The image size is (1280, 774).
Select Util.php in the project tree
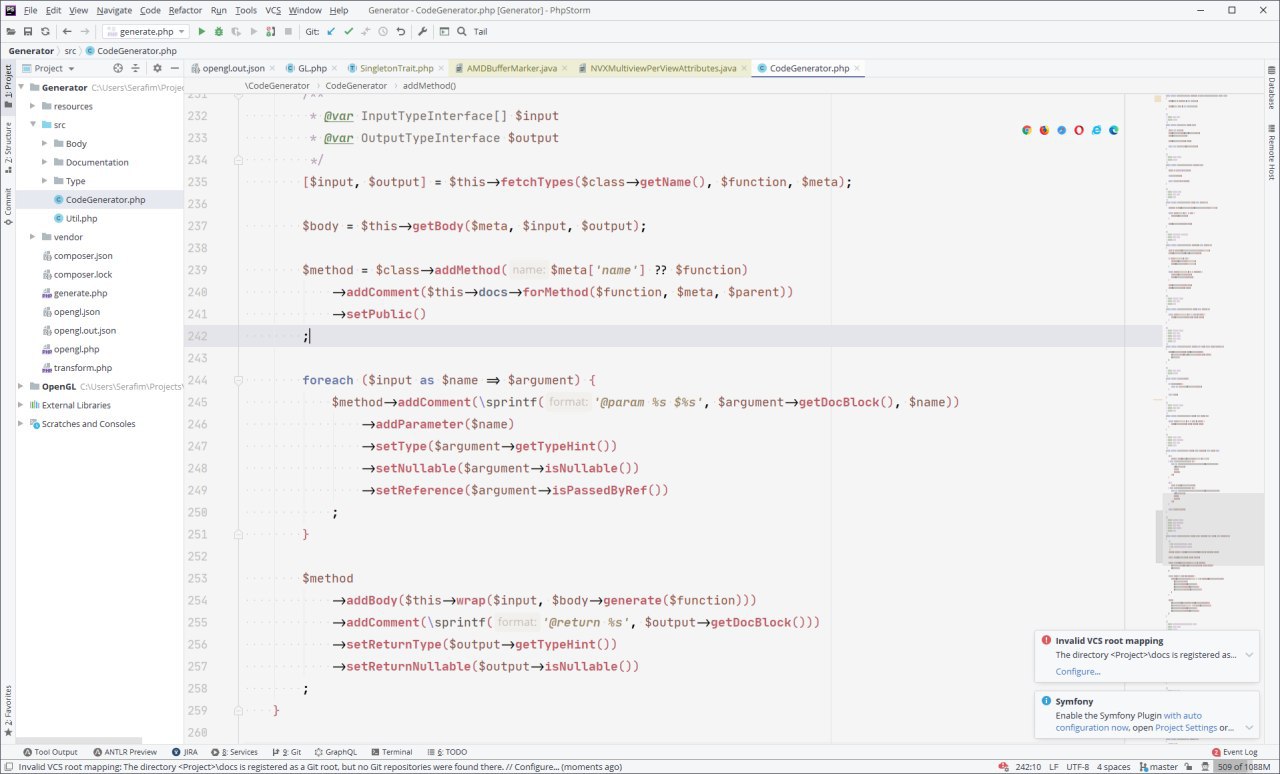[x=83, y=218]
